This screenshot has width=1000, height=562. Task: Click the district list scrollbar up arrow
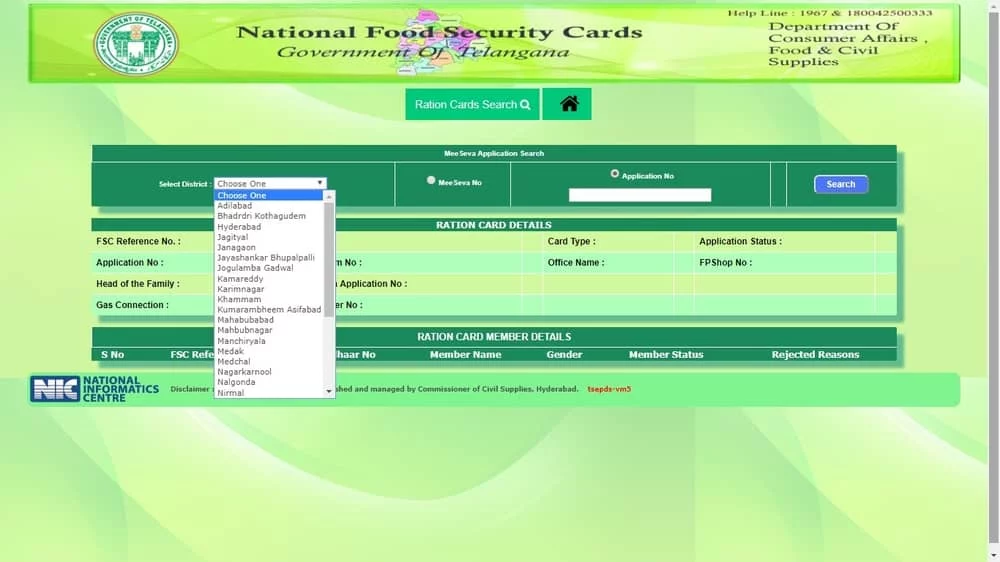329,196
